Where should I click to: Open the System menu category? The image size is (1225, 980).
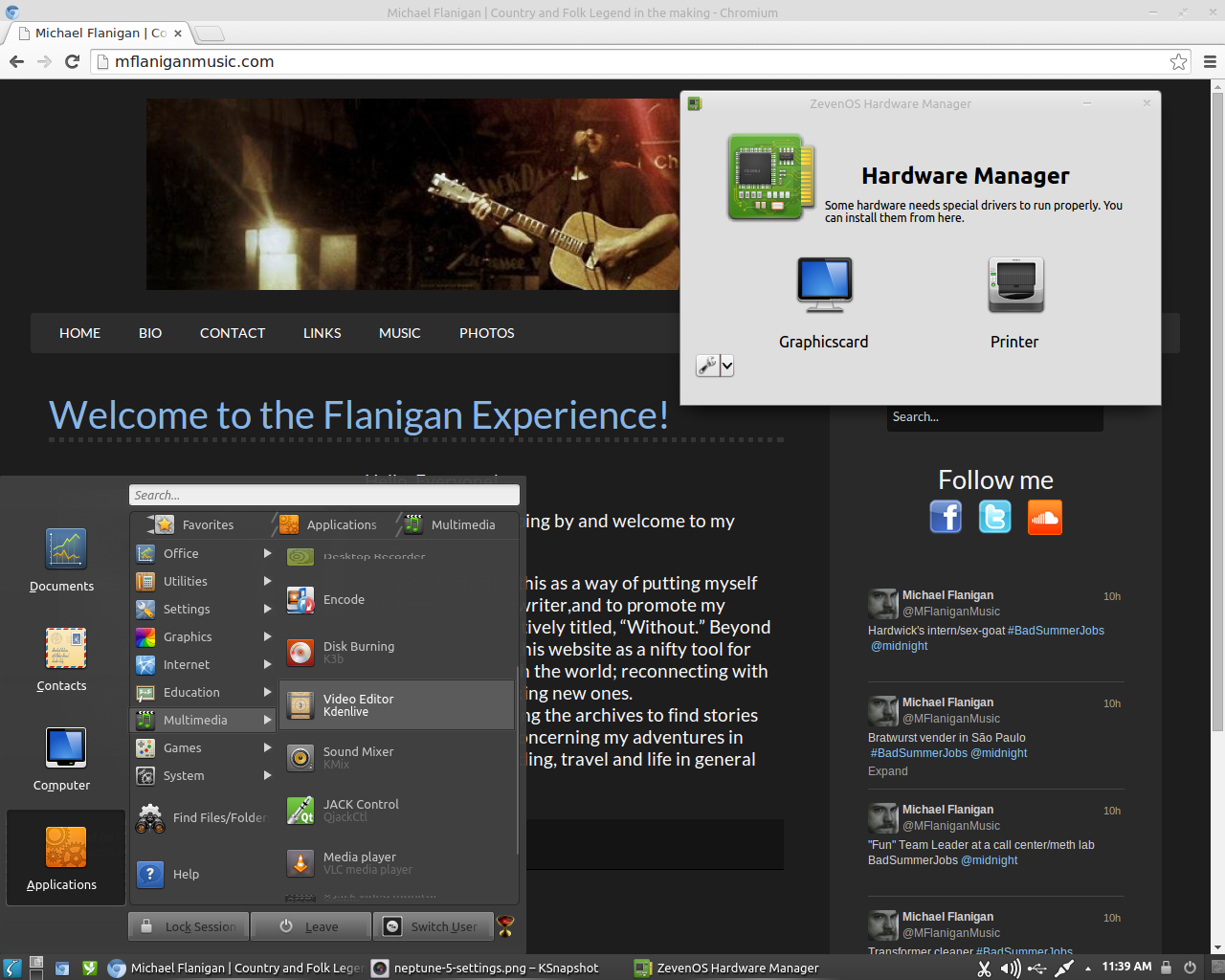click(204, 775)
